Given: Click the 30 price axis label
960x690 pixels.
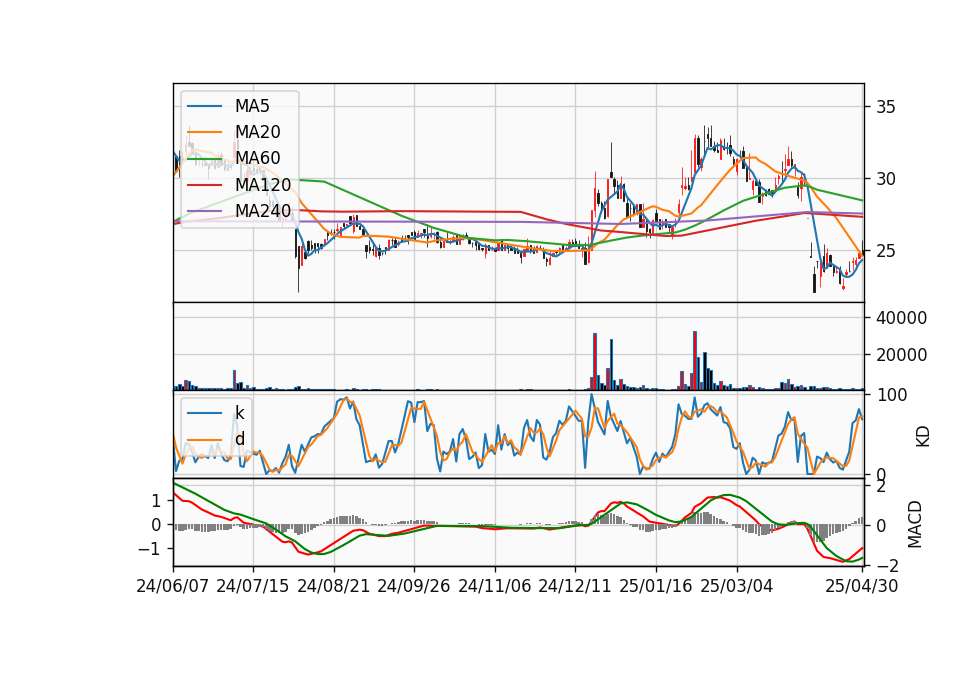Looking at the screenshot, I should pos(886,179).
